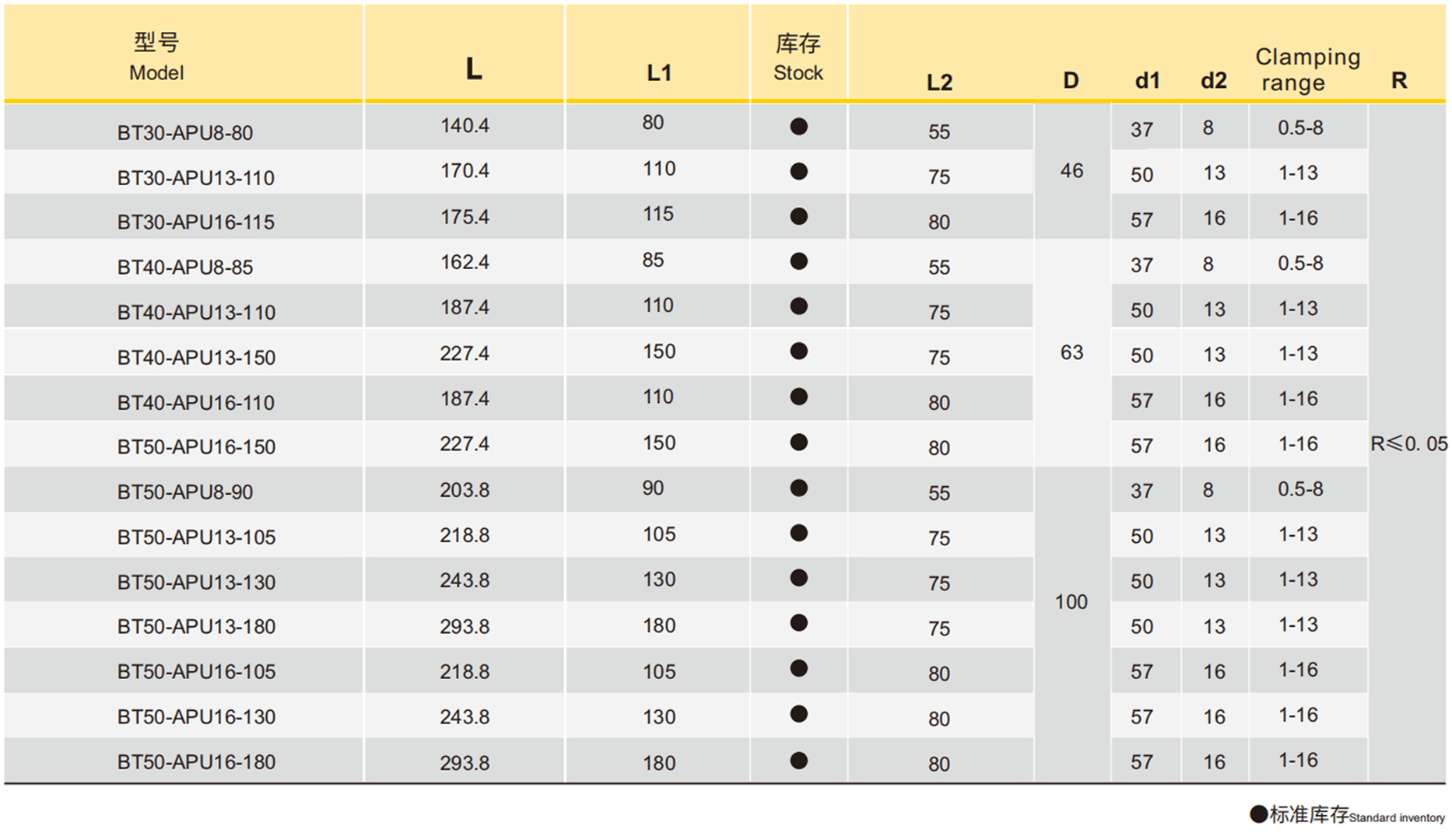The height and width of the screenshot is (840, 1452).
Task: Click the stock dot for BT50-APU16-150
Action: pos(798,443)
